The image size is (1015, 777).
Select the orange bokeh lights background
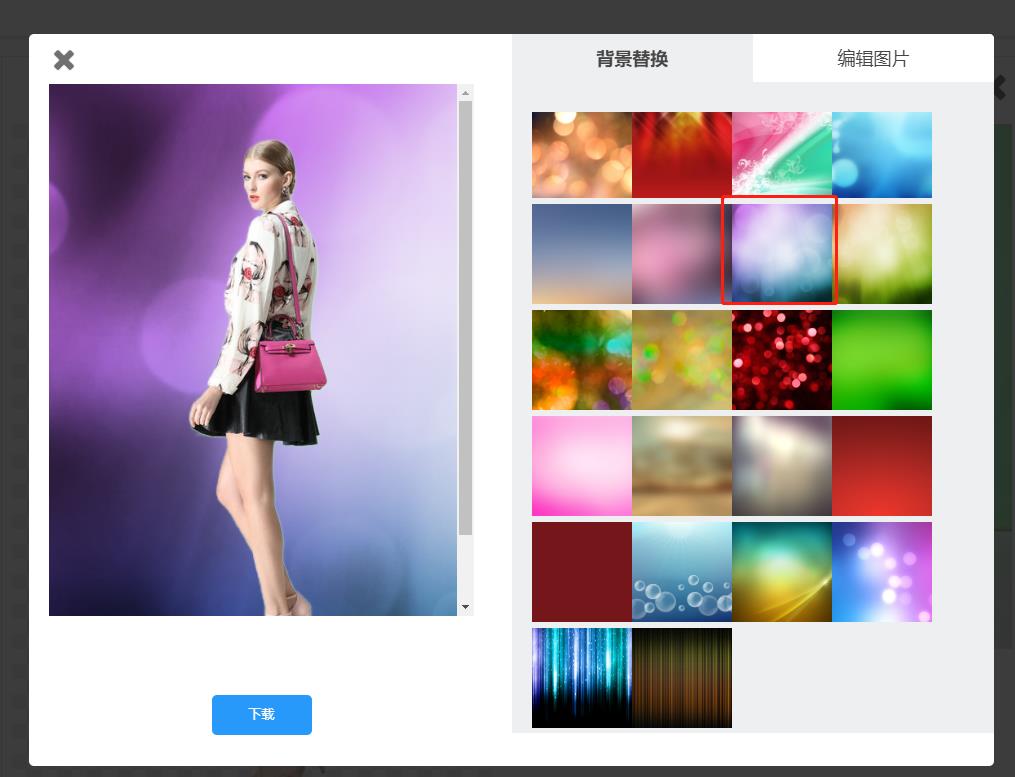coord(582,155)
